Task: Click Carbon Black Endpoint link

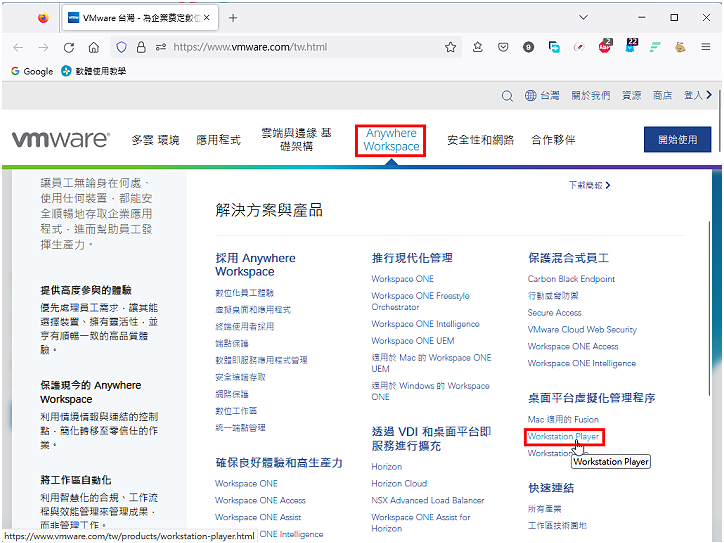Action: point(571,279)
